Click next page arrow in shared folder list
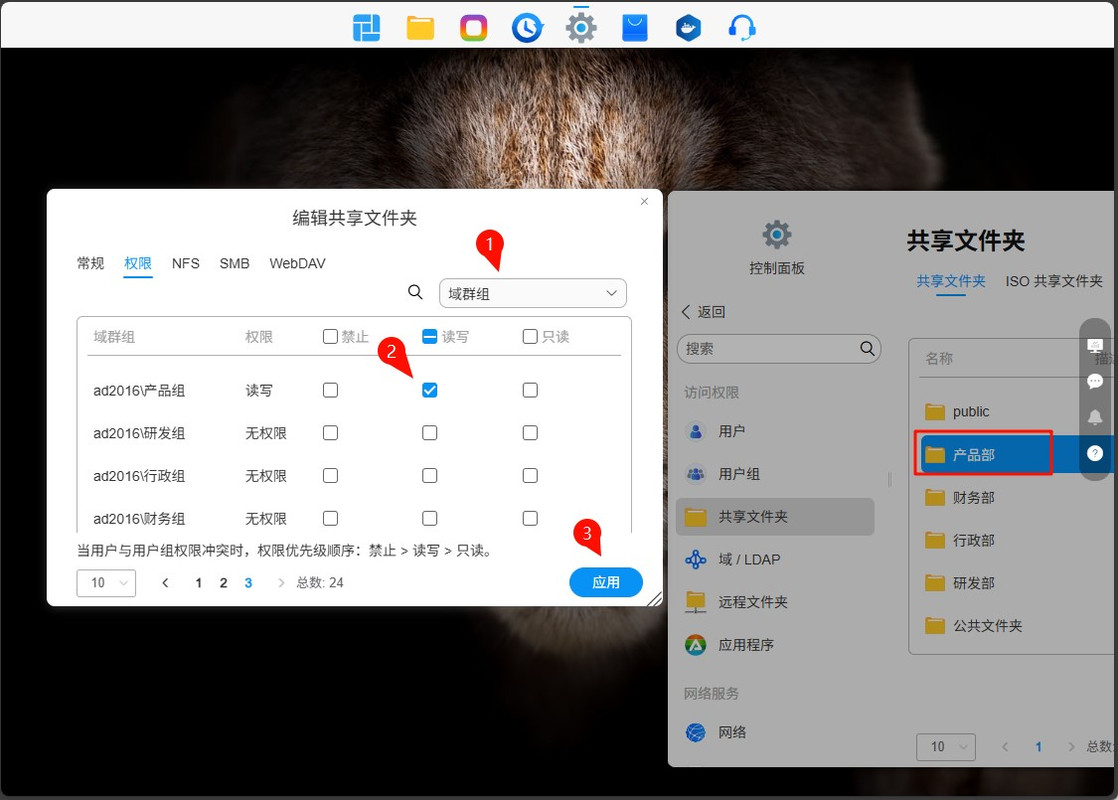Screen dimensions: 1118x800 [x=1070, y=747]
